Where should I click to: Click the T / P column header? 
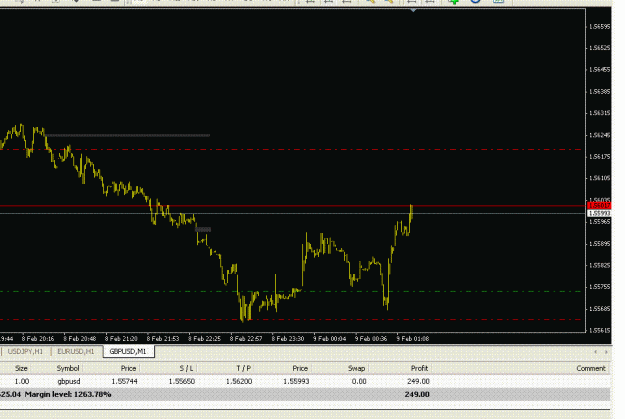click(x=244, y=368)
